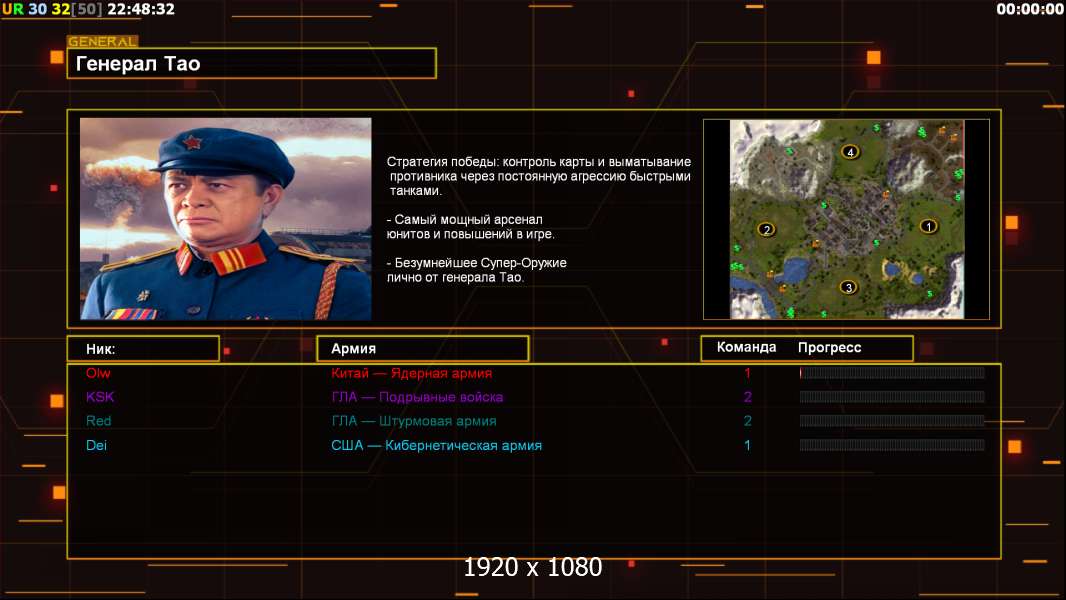This screenshot has height=600, width=1066.
Task: Select player name 'Dei'
Action: pyautogui.click(x=96, y=445)
